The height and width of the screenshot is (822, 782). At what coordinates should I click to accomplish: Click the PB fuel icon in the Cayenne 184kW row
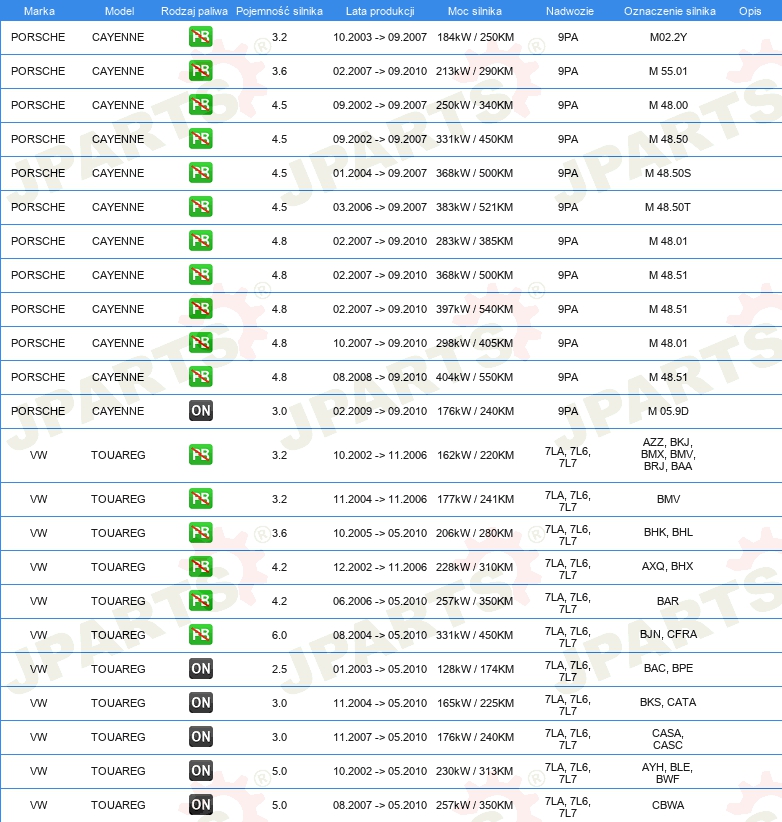[201, 37]
